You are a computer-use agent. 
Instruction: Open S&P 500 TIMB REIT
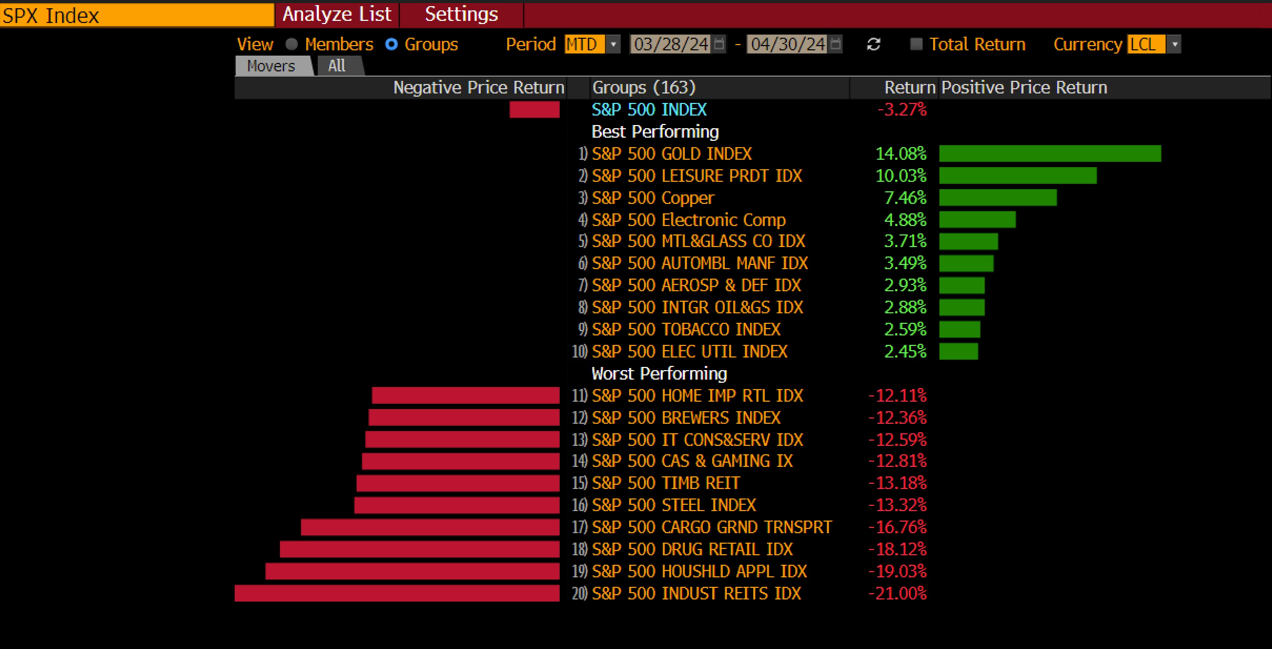(x=665, y=483)
